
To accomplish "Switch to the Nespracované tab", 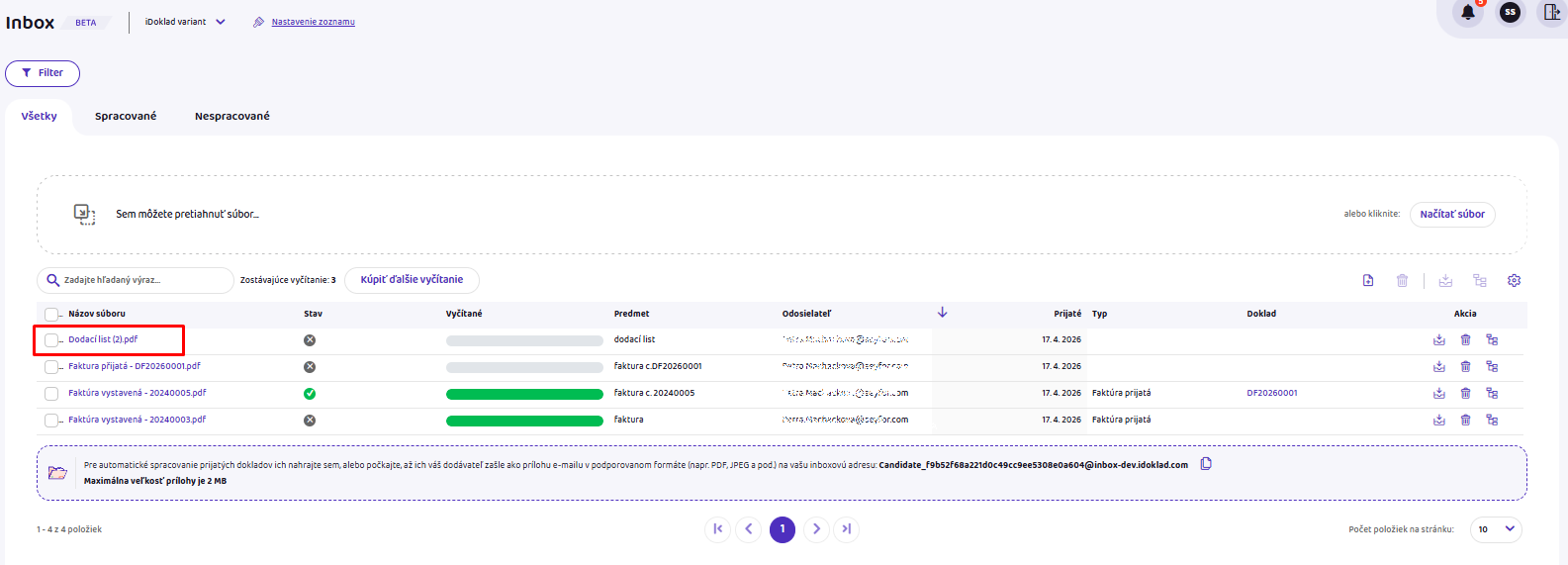I will click(232, 117).
